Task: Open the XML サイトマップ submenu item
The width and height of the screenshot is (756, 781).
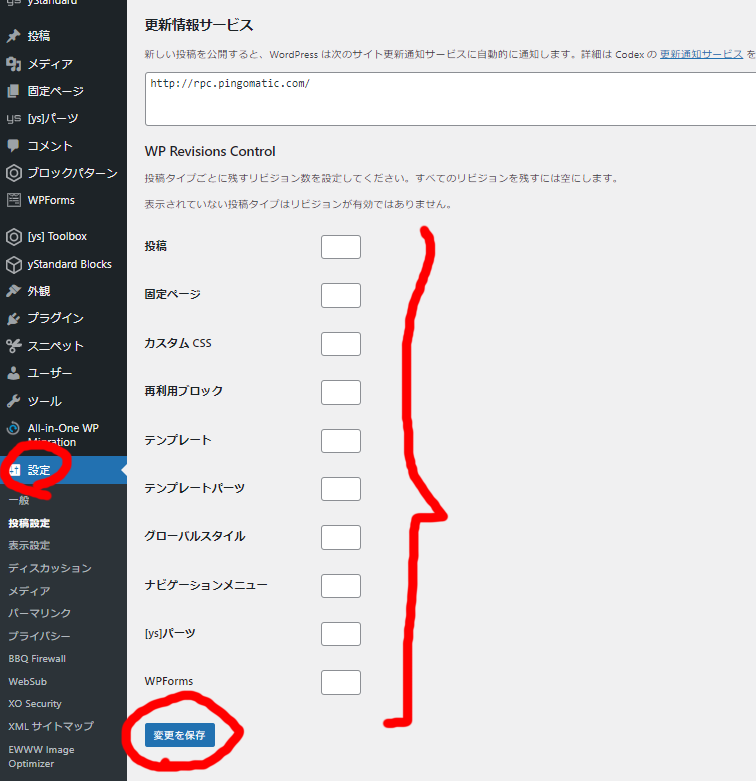Action: pos(51,726)
